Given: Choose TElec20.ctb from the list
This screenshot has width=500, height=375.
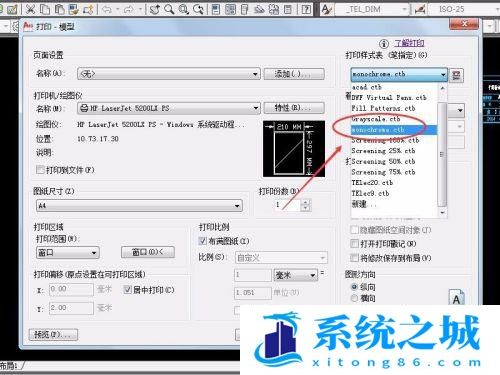Looking at the screenshot, I should click(x=394, y=183).
